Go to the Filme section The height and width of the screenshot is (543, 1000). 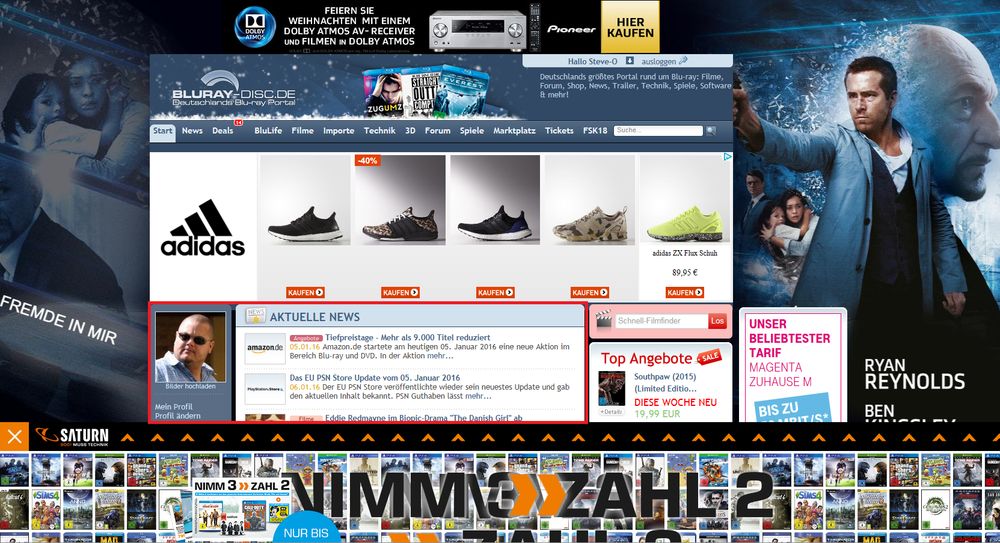[302, 131]
